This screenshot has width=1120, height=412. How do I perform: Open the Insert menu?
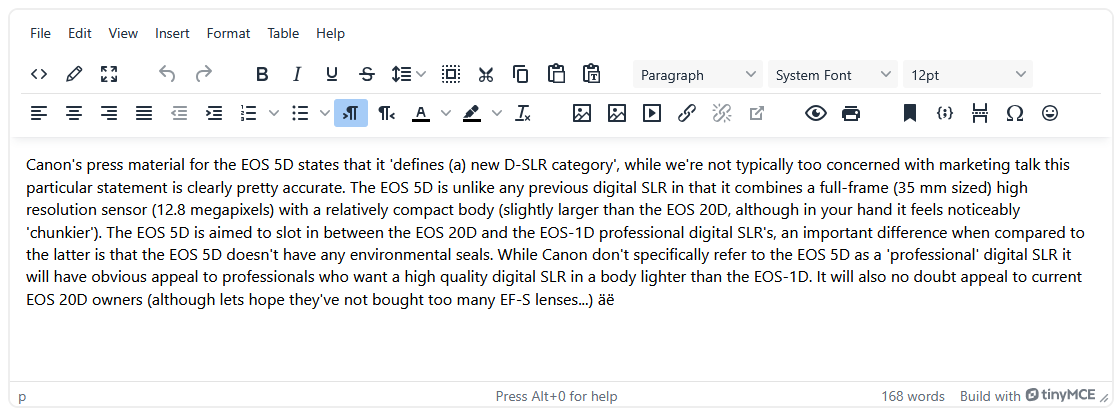click(x=172, y=33)
